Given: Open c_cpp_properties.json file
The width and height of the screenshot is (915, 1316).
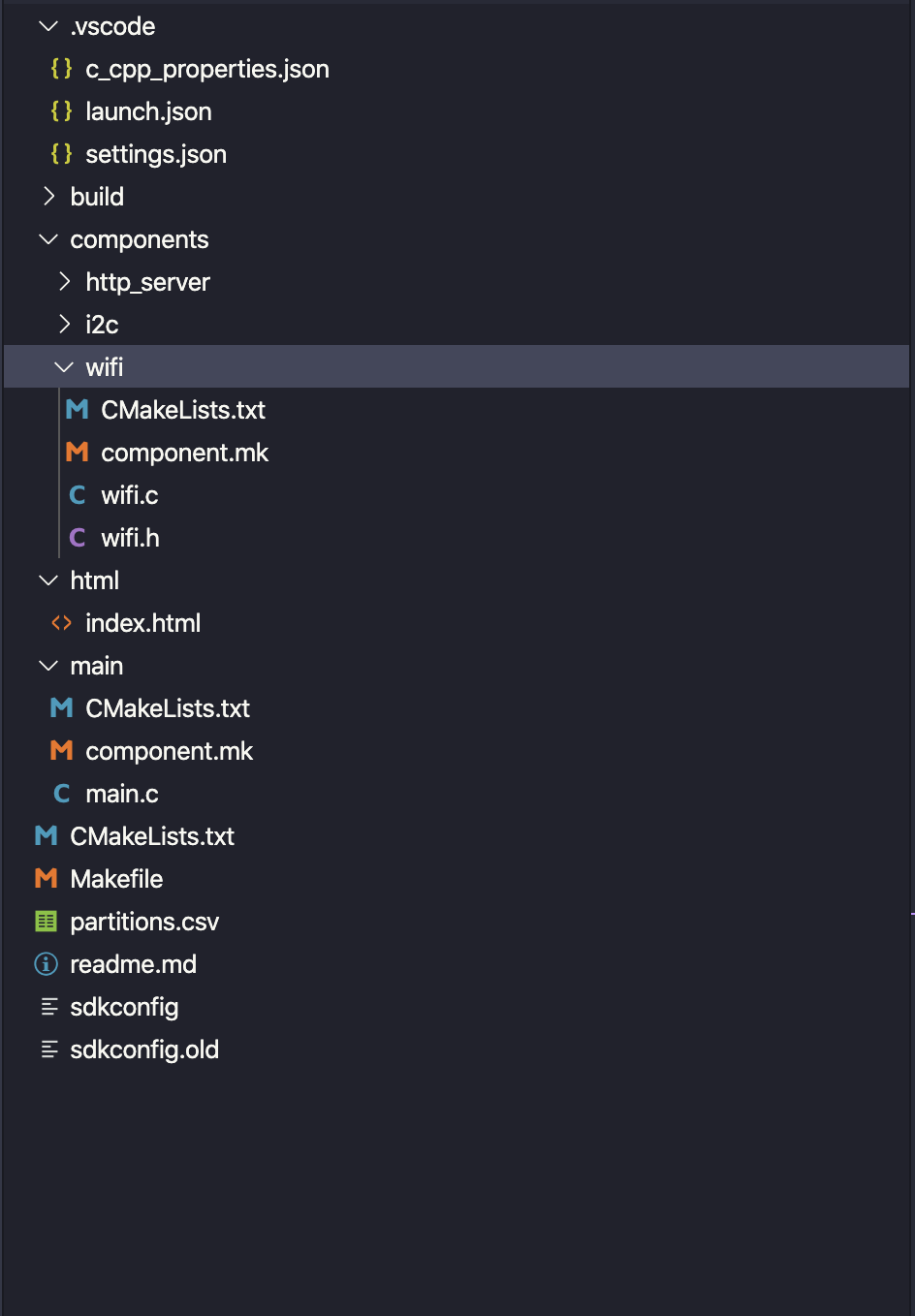Looking at the screenshot, I should coord(206,69).
